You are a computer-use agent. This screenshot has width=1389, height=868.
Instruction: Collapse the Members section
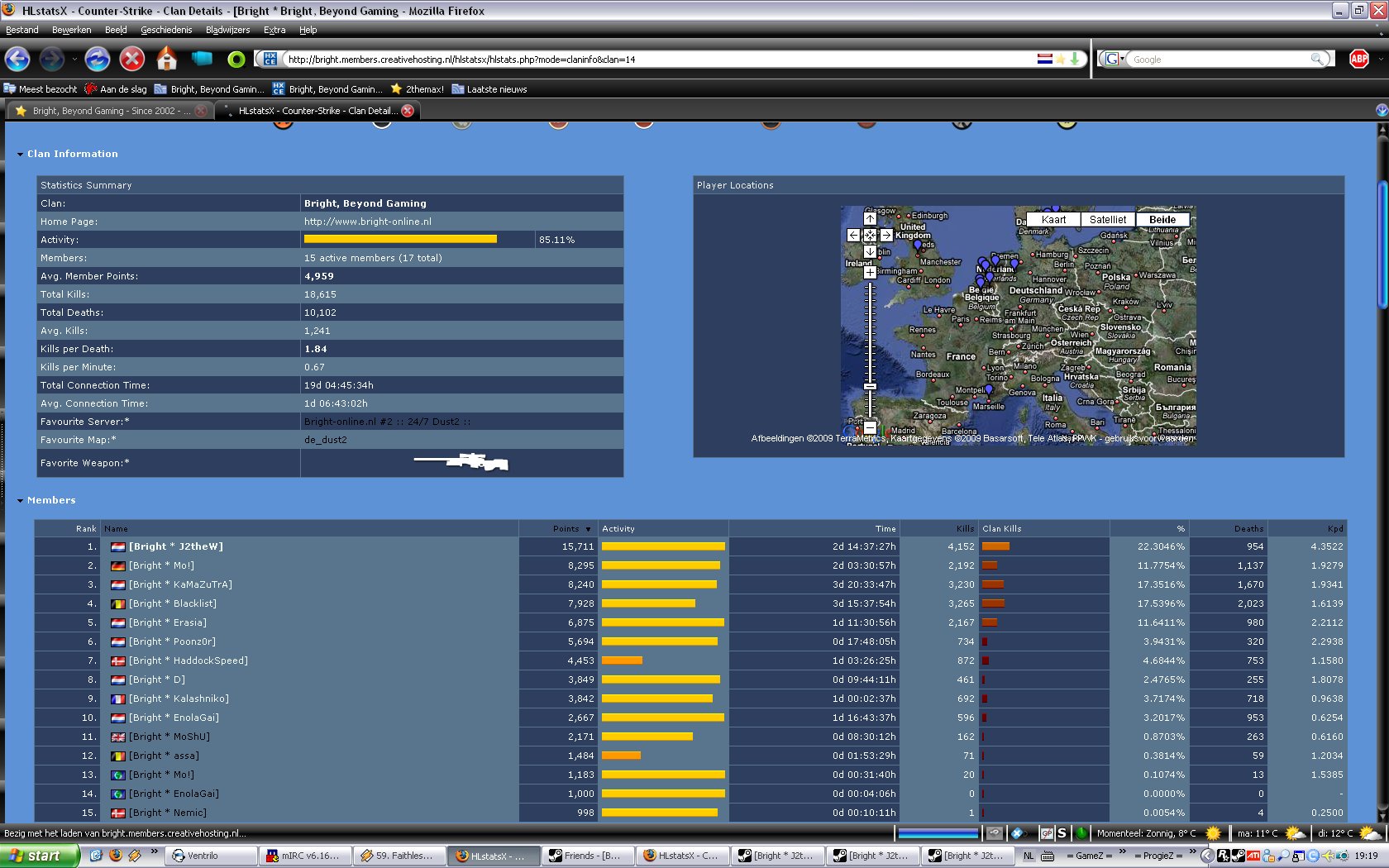tap(20, 501)
